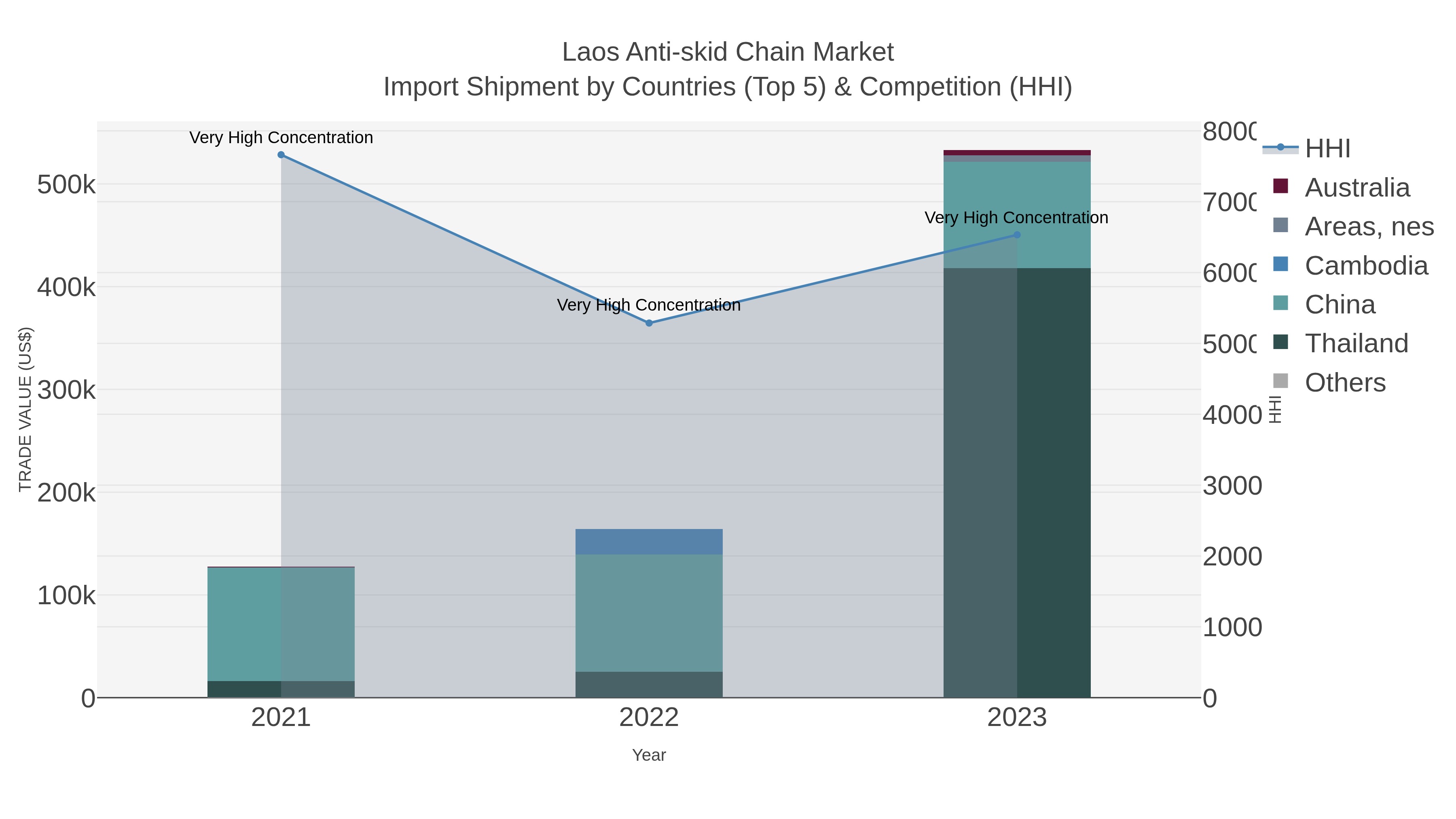This screenshot has width=1456, height=819.
Task: Click the 2023 Very High Concentration annotation
Action: click(1016, 218)
